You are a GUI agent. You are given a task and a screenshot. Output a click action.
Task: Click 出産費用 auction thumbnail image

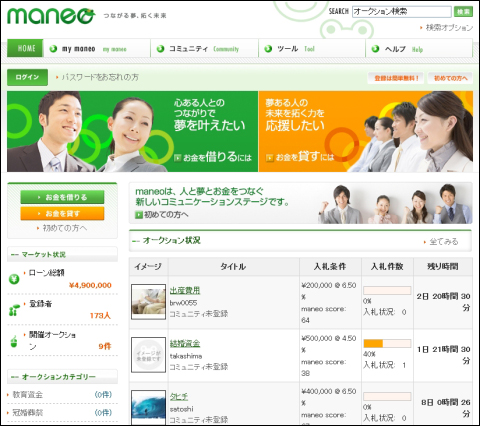pyautogui.click(x=148, y=302)
